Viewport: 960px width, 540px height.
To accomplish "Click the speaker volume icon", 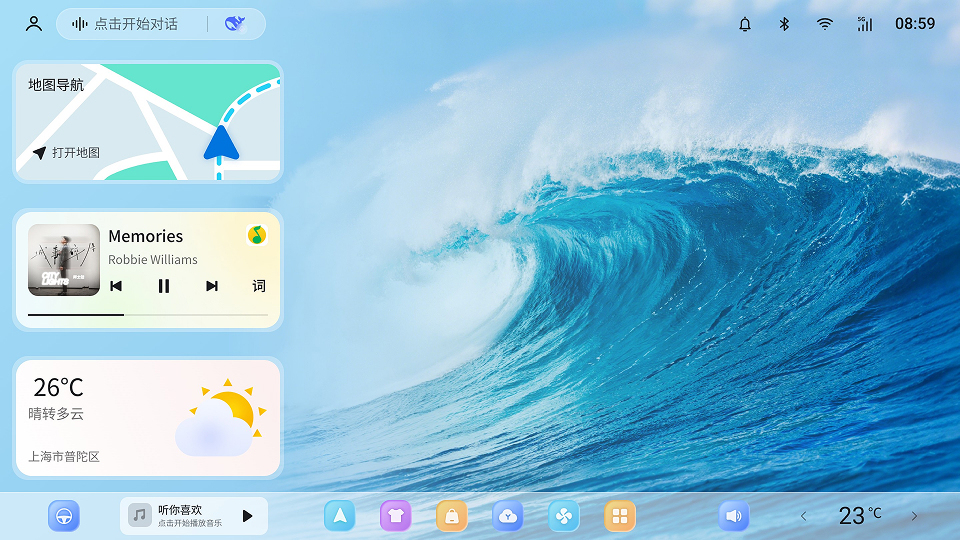I will pos(733,516).
